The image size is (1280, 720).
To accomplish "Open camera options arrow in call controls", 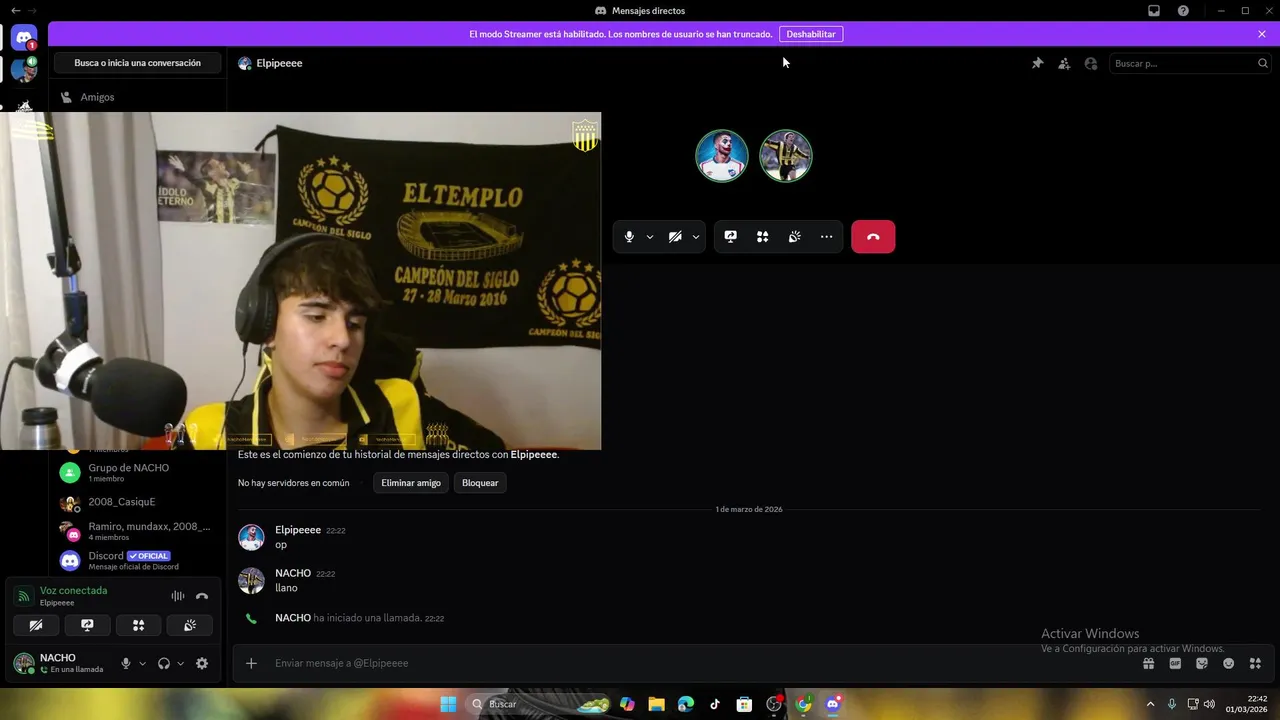I will pos(696,237).
